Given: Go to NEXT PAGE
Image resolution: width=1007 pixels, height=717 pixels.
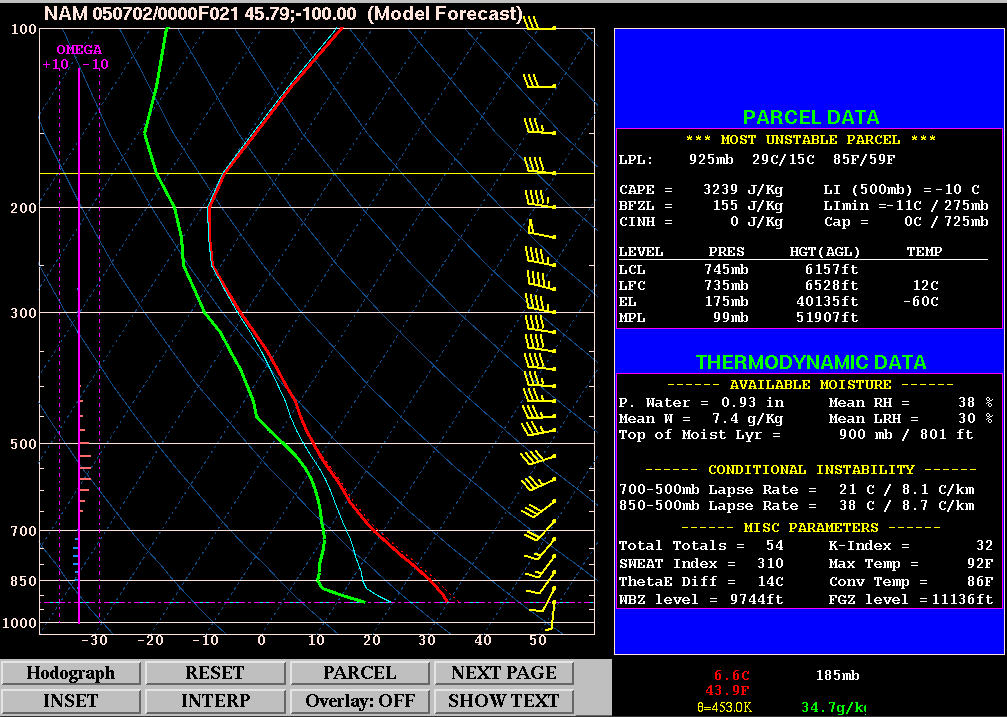Looking at the screenshot, I should click(x=504, y=673).
